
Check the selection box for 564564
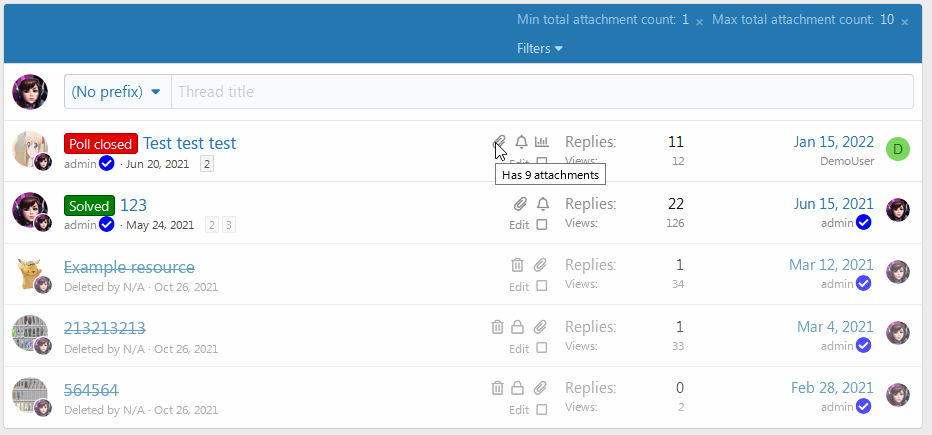[x=542, y=410]
